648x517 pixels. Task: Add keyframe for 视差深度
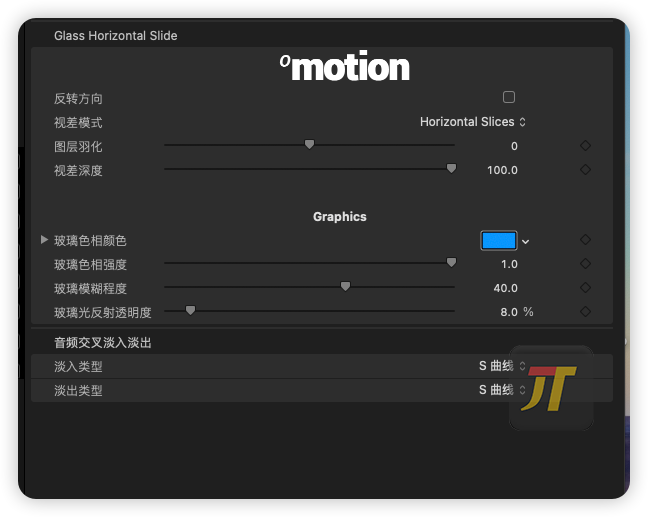pyautogui.click(x=585, y=169)
